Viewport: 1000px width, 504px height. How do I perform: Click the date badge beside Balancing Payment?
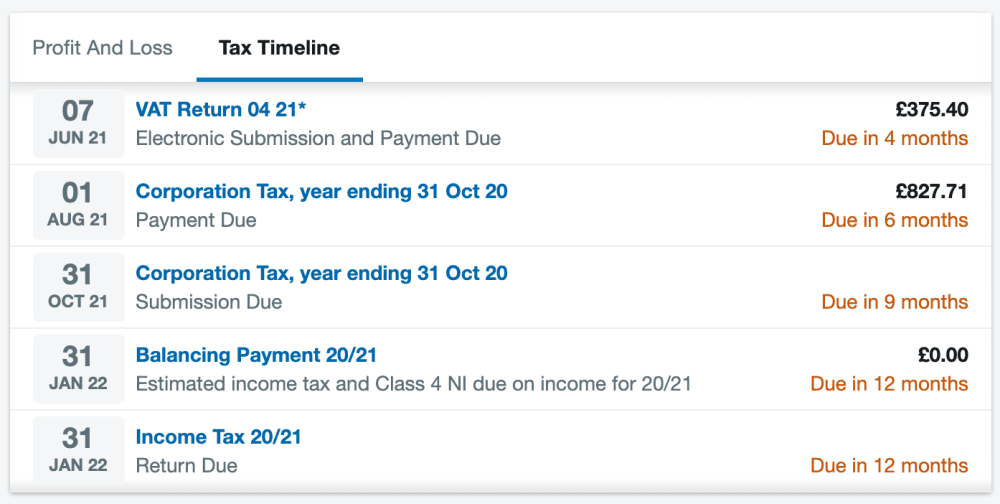tap(78, 368)
